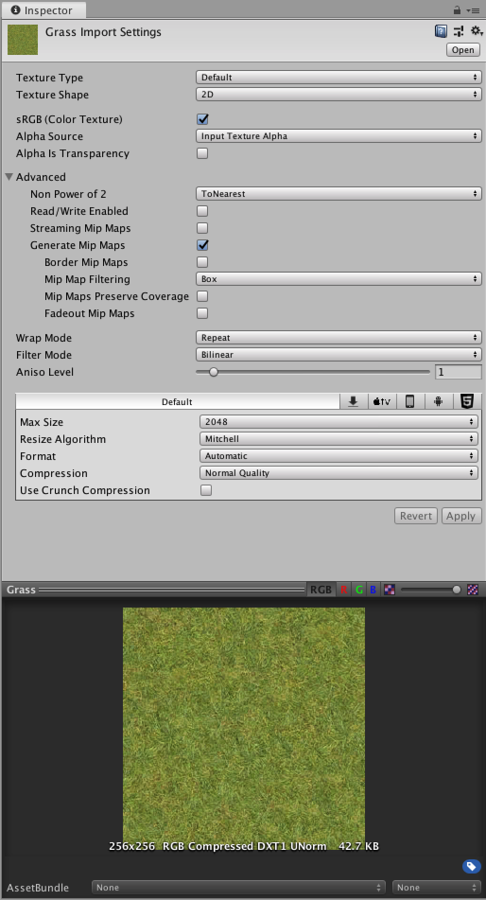Open the Texture Type dropdown
The height and width of the screenshot is (900, 486).
[x=339, y=77]
